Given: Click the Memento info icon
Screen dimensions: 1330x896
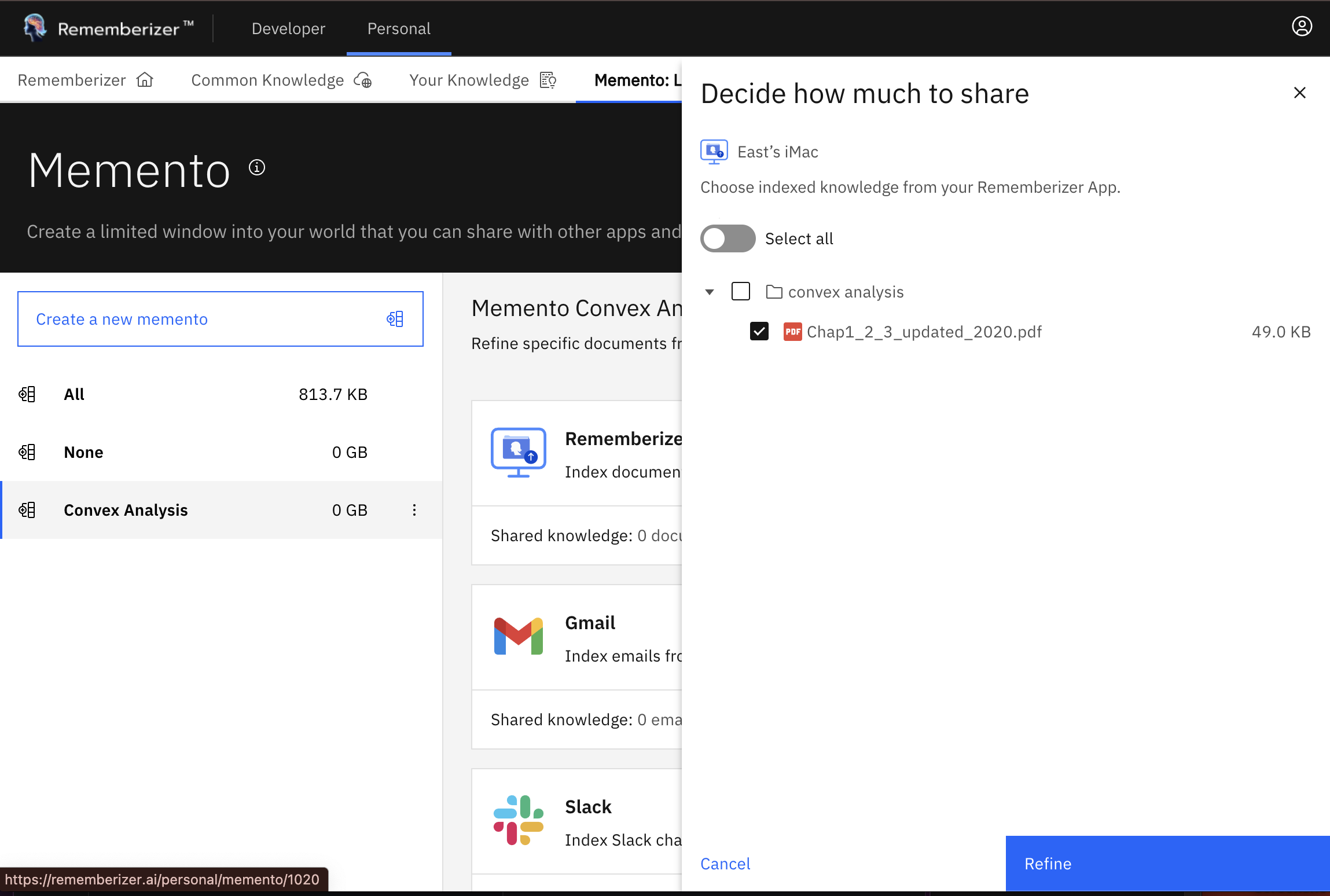Looking at the screenshot, I should coord(257,168).
